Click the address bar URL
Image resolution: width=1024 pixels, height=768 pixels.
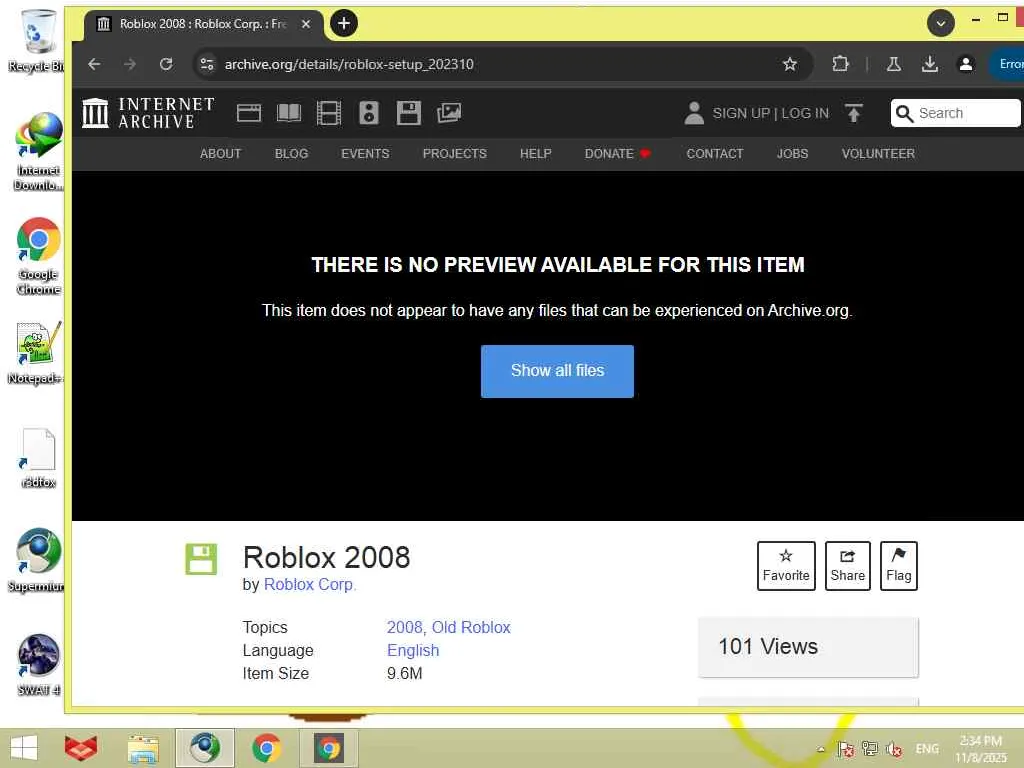pyautogui.click(x=349, y=64)
